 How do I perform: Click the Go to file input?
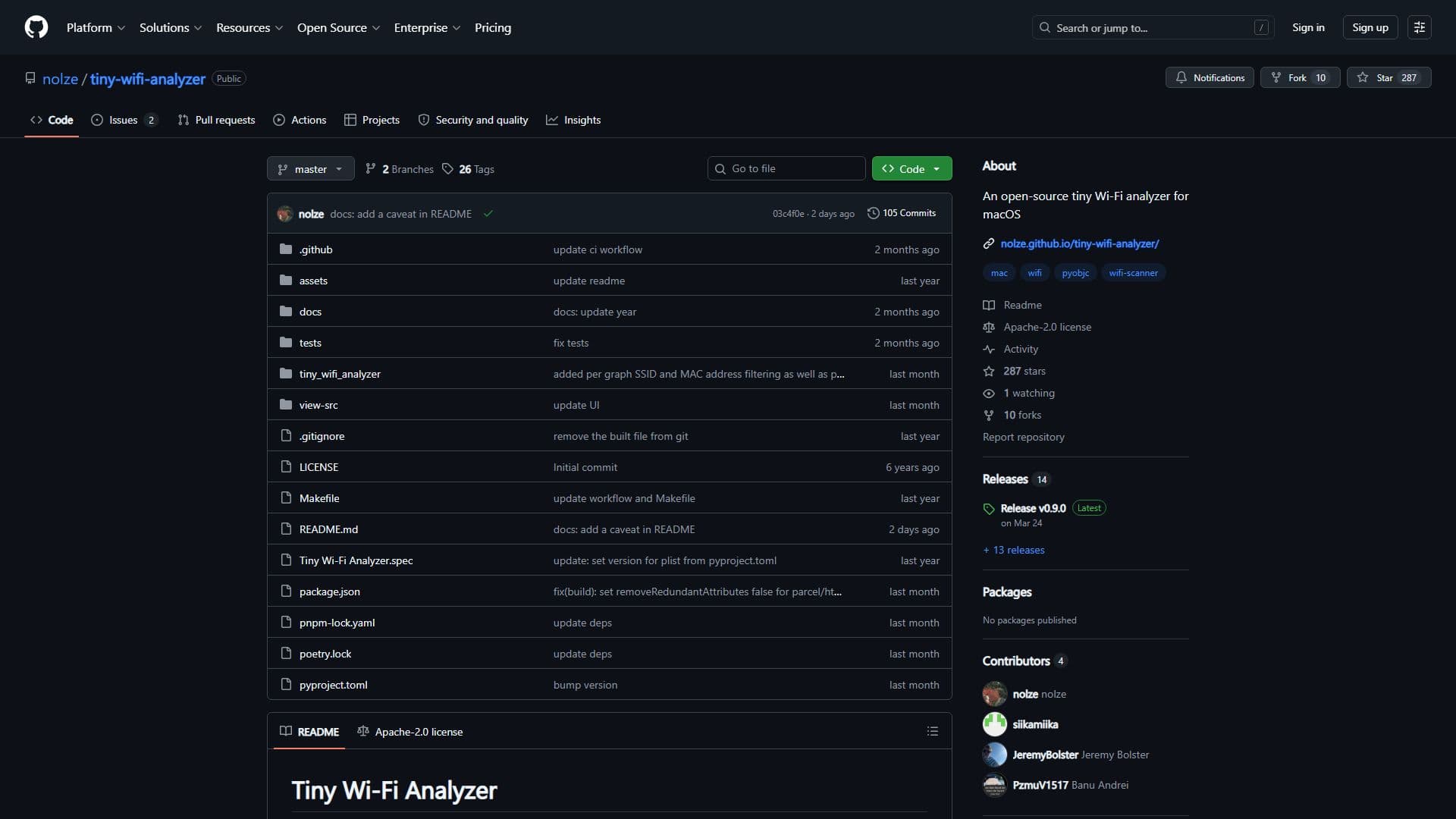(786, 168)
